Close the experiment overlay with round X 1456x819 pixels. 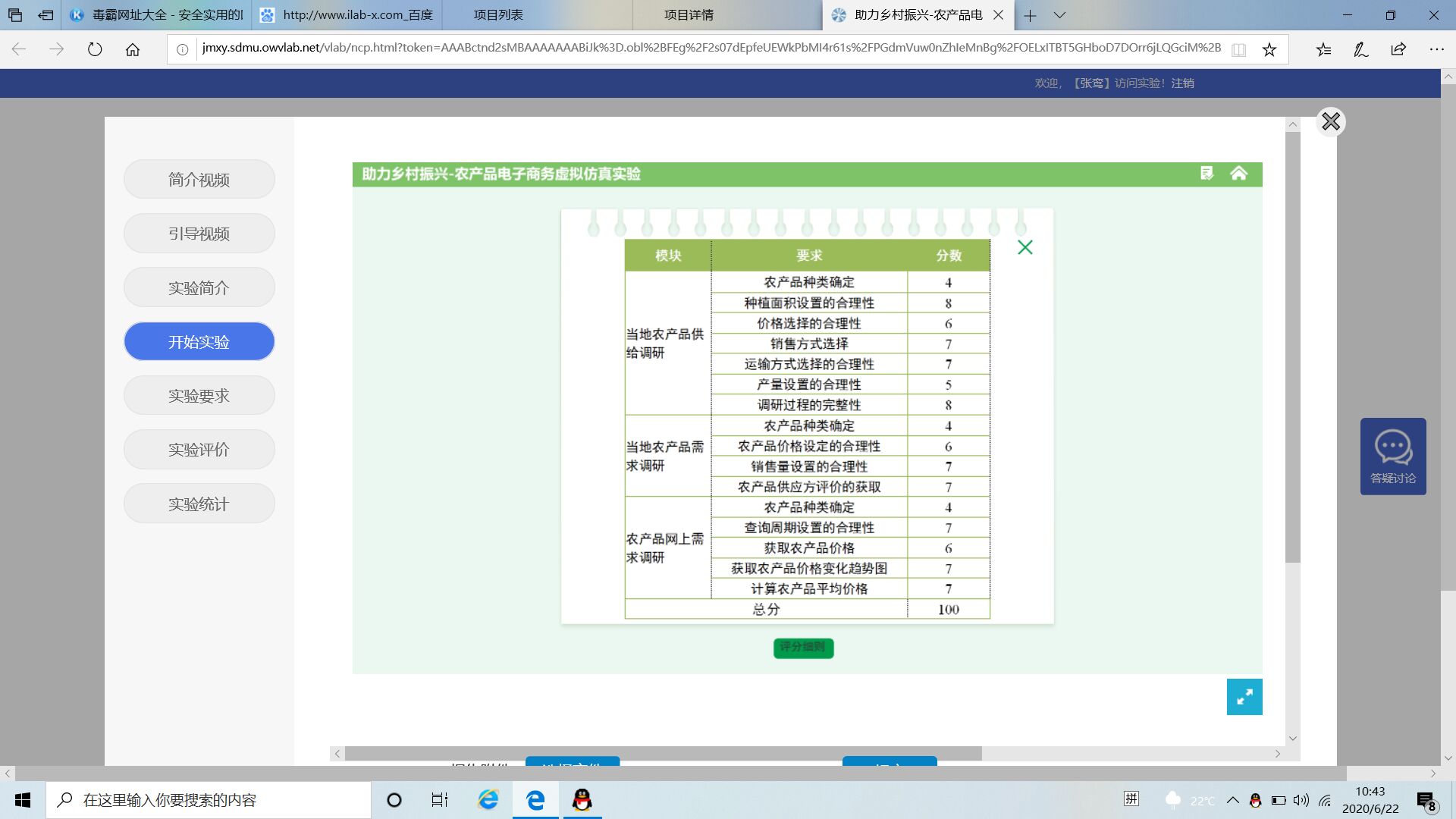pos(1330,121)
